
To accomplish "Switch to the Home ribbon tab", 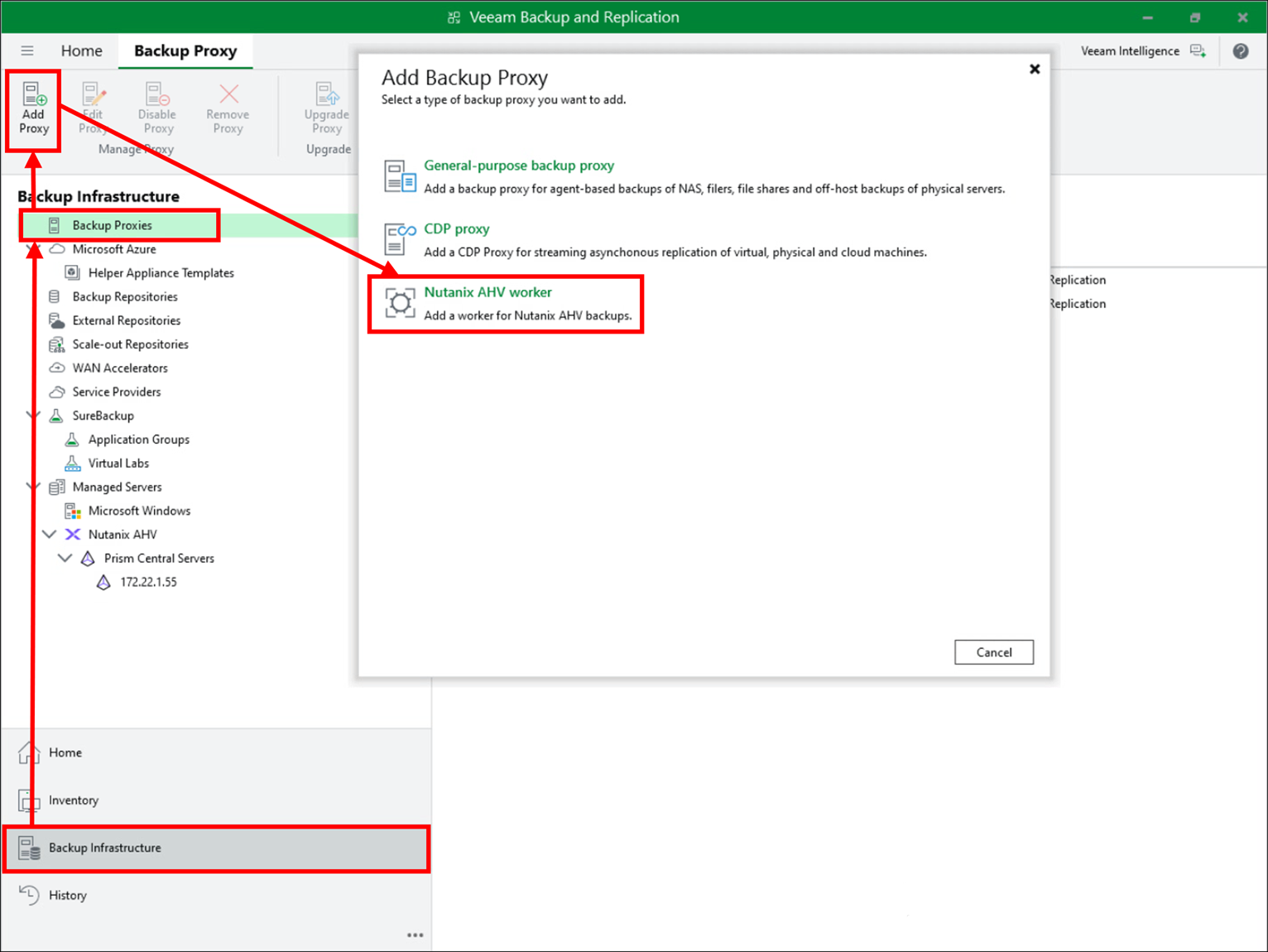I will coord(81,50).
